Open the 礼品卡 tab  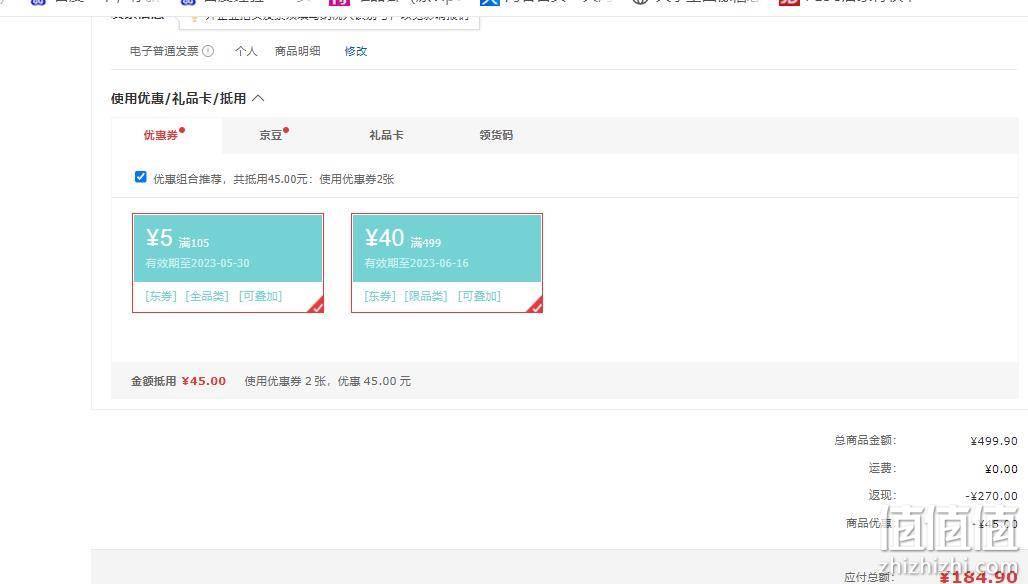coord(386,135)
